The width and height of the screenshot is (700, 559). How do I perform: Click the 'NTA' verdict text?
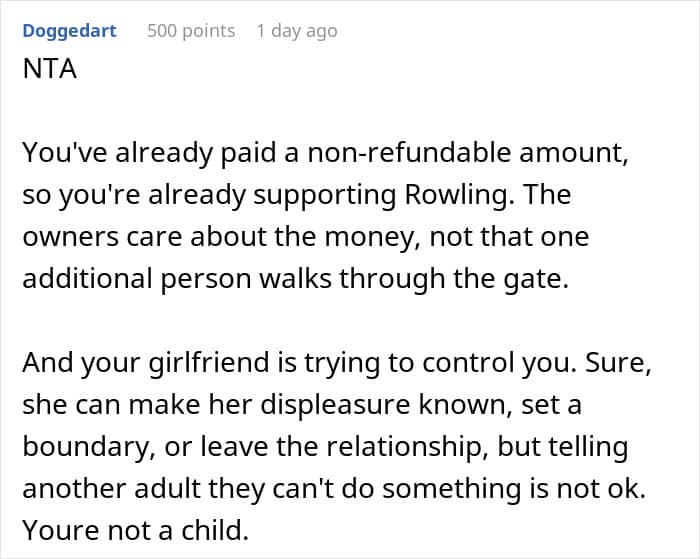(50, 69)
